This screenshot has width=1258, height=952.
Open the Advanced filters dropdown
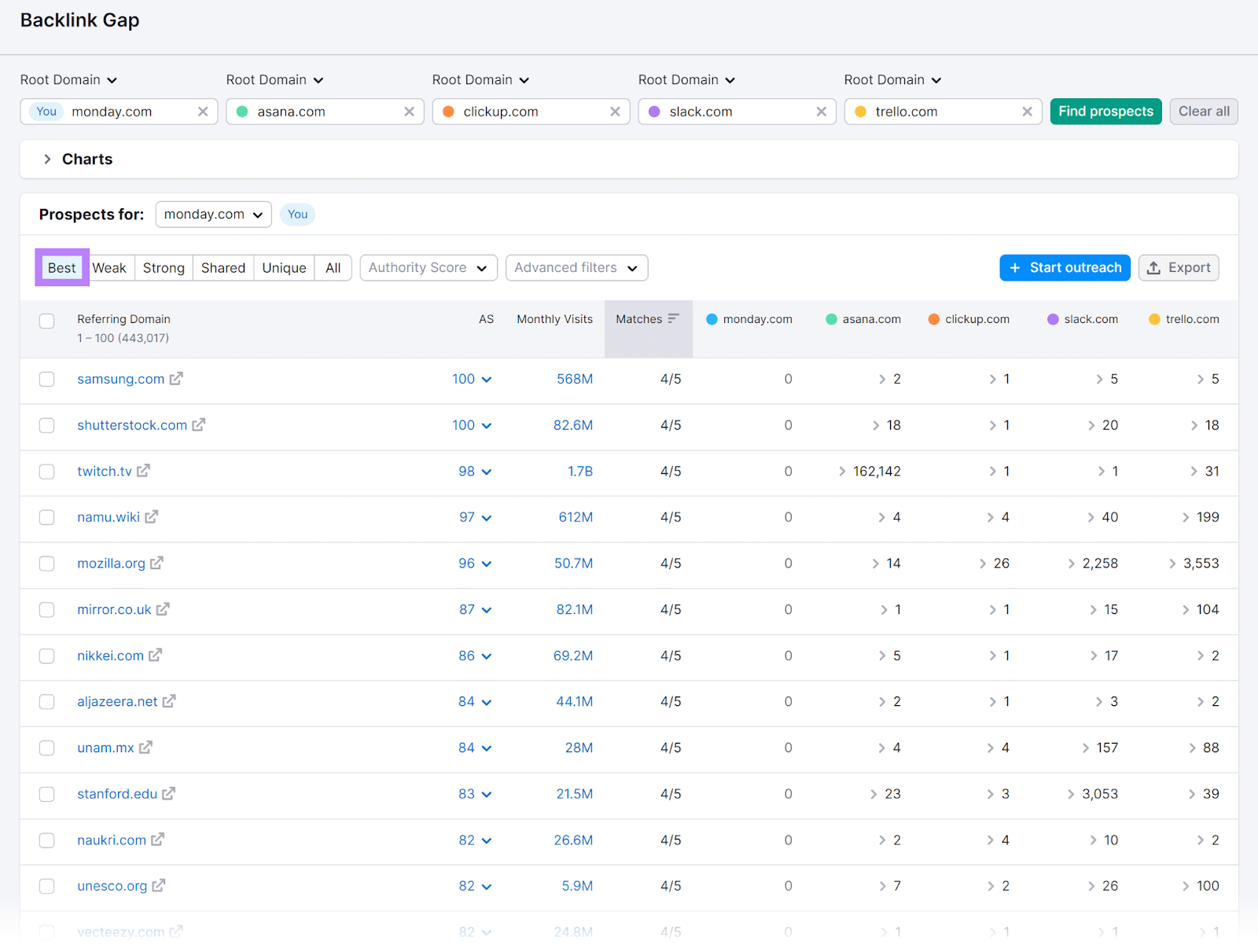pyautogui.click(x=576, y=267)
